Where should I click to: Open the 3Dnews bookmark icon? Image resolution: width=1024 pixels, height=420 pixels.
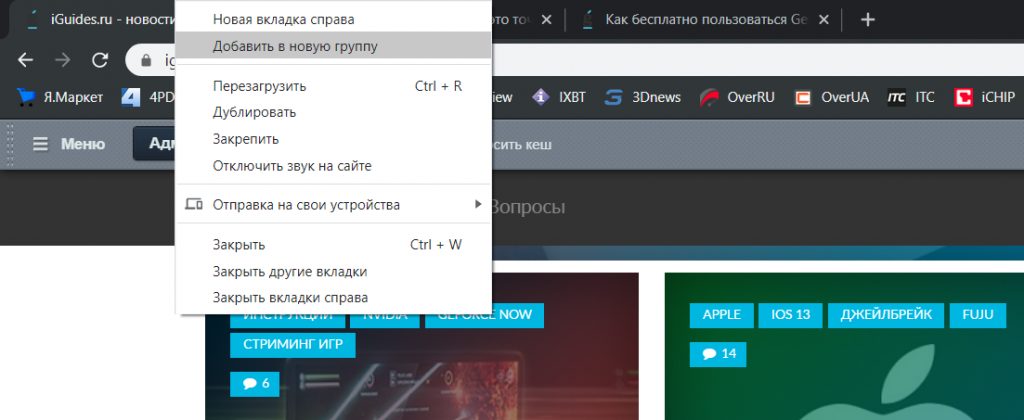[x=613, y=97]
